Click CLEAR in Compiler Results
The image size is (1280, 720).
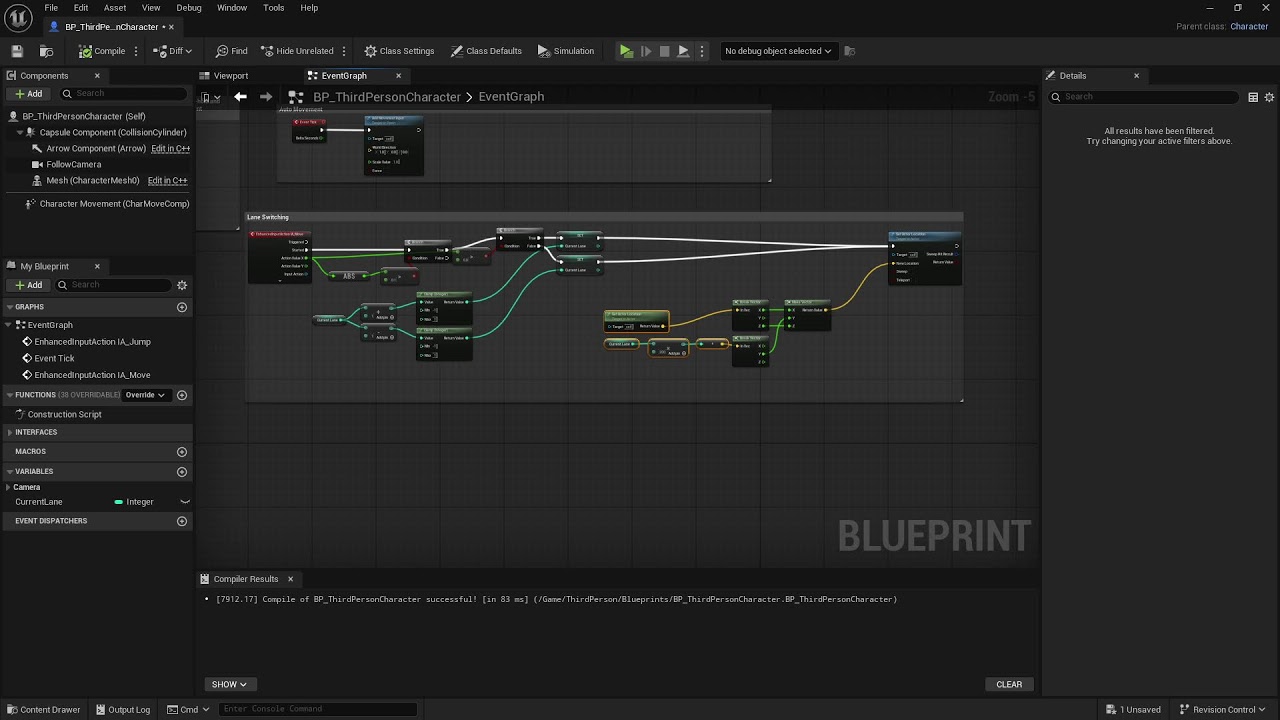tap(1009, 685)
